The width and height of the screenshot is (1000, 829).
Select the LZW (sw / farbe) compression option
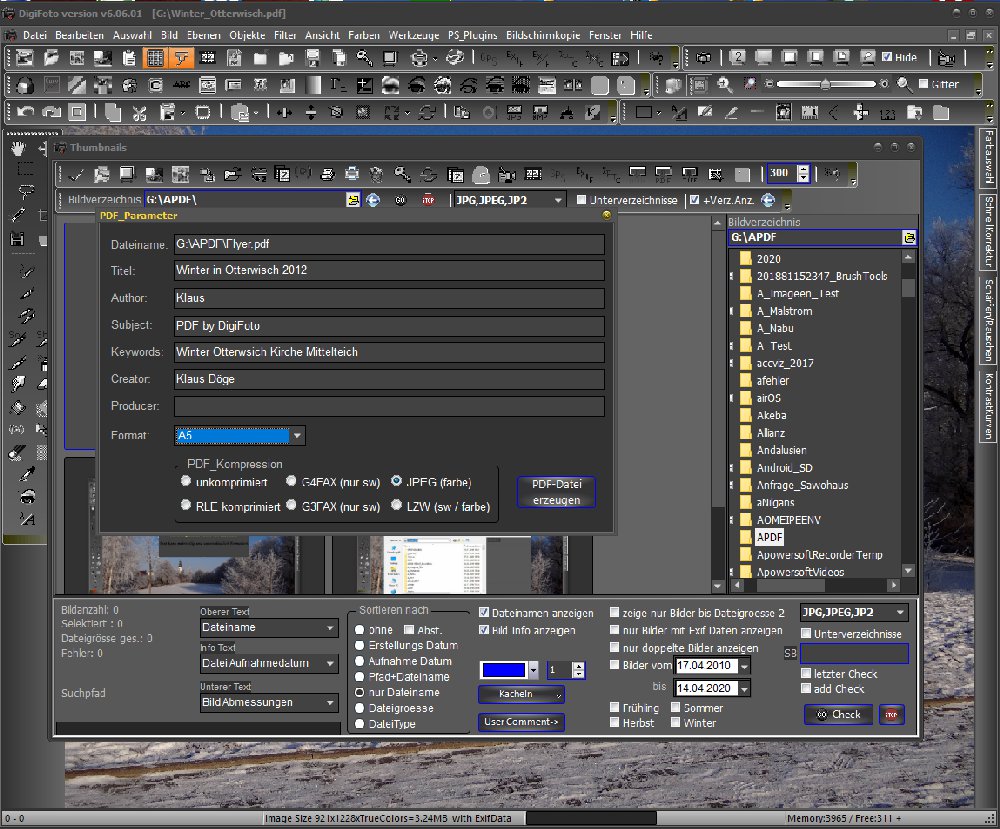(x=398, y=506)
